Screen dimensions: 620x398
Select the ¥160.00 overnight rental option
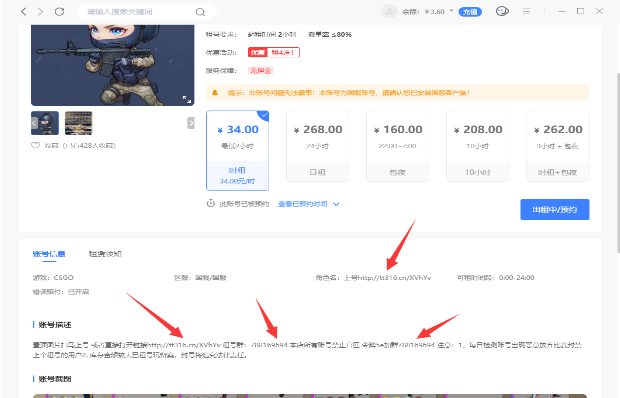tap(397, 146)
